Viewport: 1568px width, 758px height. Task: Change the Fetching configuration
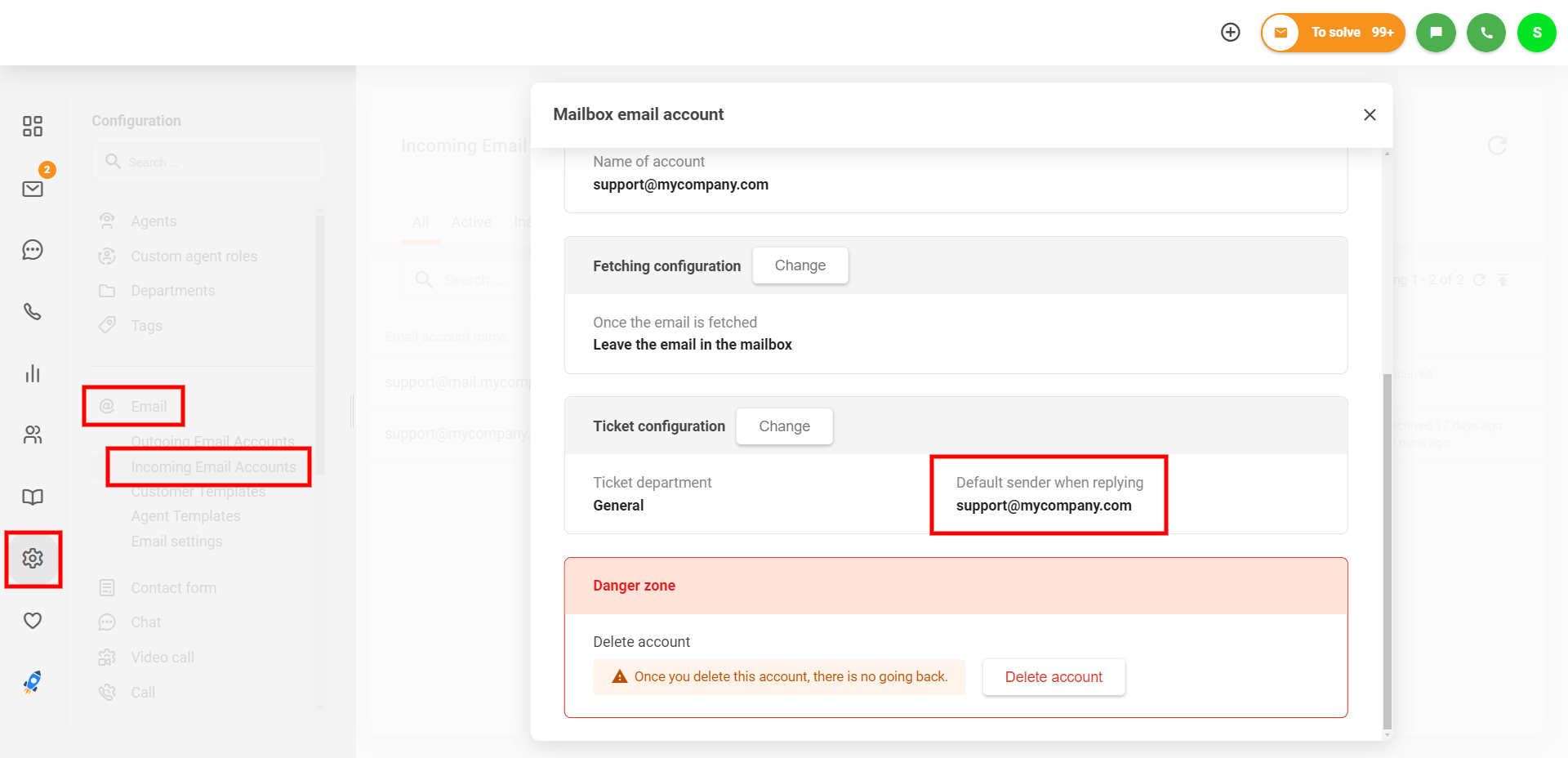coord(800,265)
